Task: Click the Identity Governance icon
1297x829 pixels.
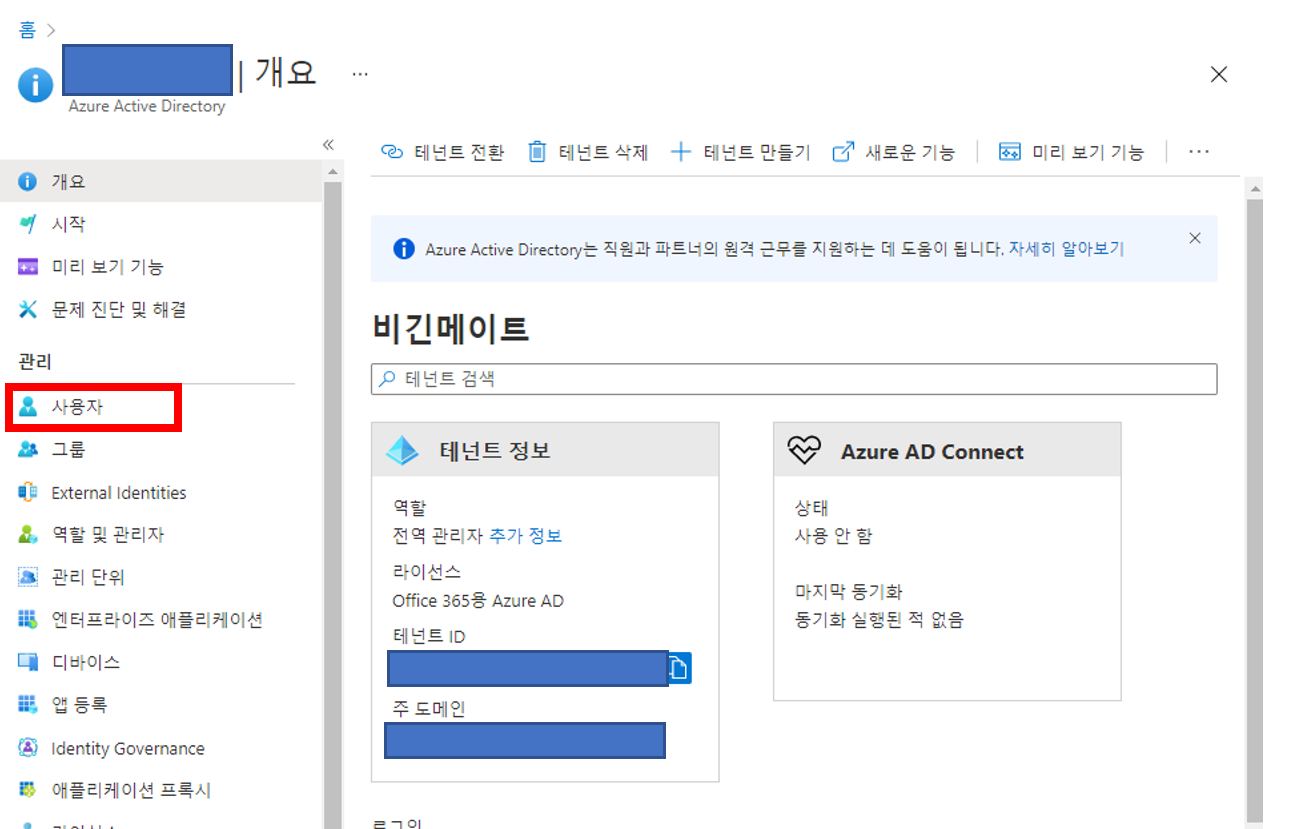Action: (x=28, y=748)
